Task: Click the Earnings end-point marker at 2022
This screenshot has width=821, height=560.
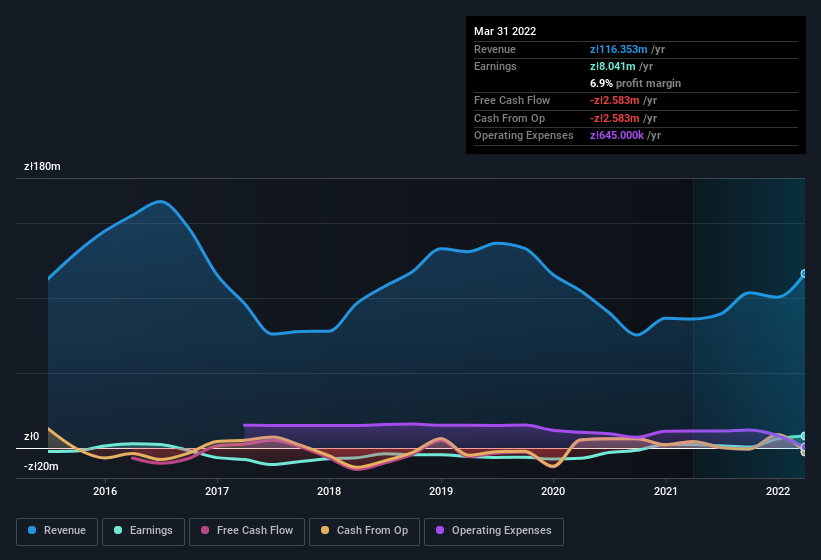Action: point(804,436)
